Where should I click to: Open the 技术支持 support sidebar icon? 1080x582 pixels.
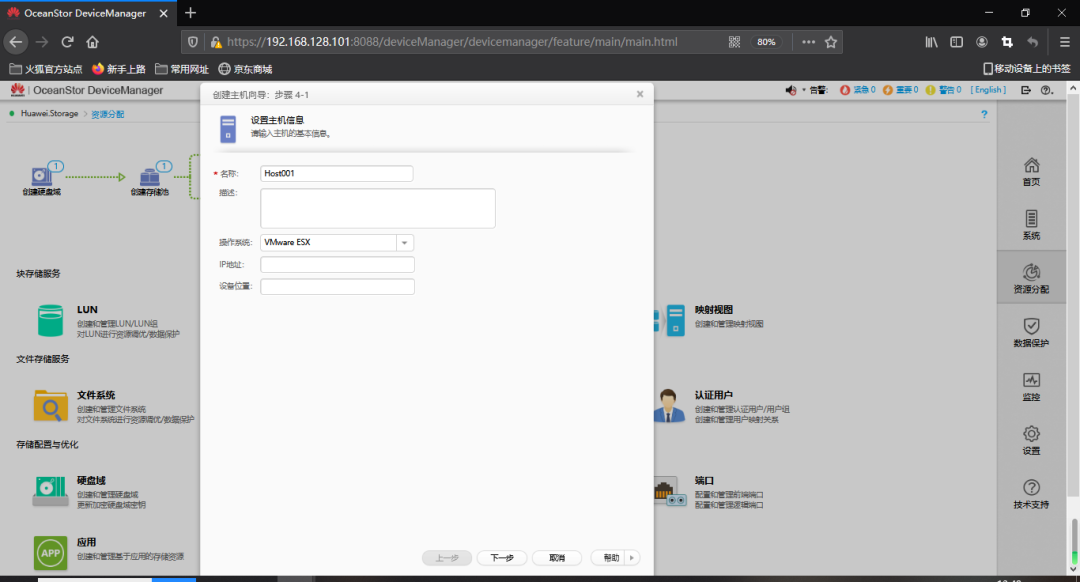1031,488
